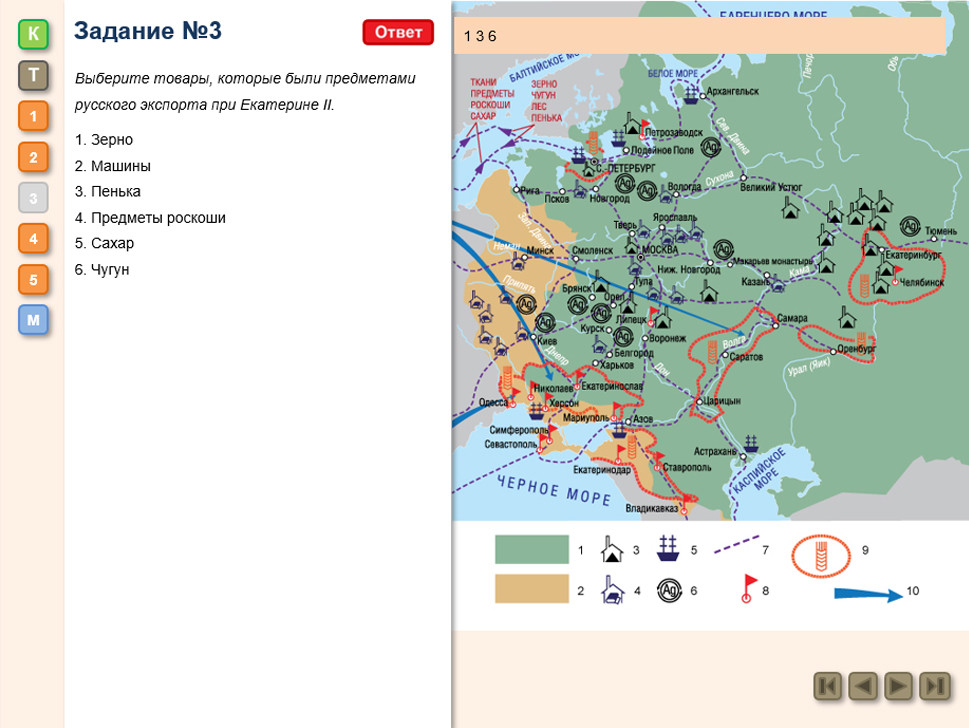
Task: Click the sailing ship legend icon
Action: click(x=668, y=550)
